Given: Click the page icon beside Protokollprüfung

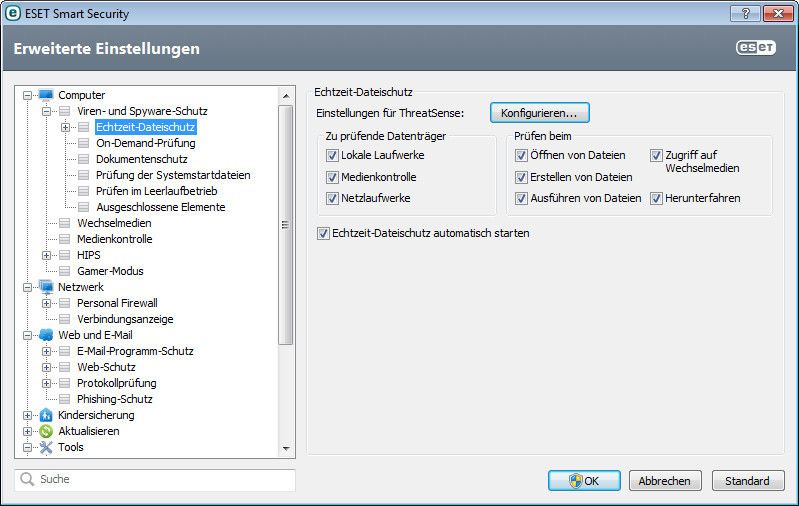Looking at the screenshot, I should 64,383.
